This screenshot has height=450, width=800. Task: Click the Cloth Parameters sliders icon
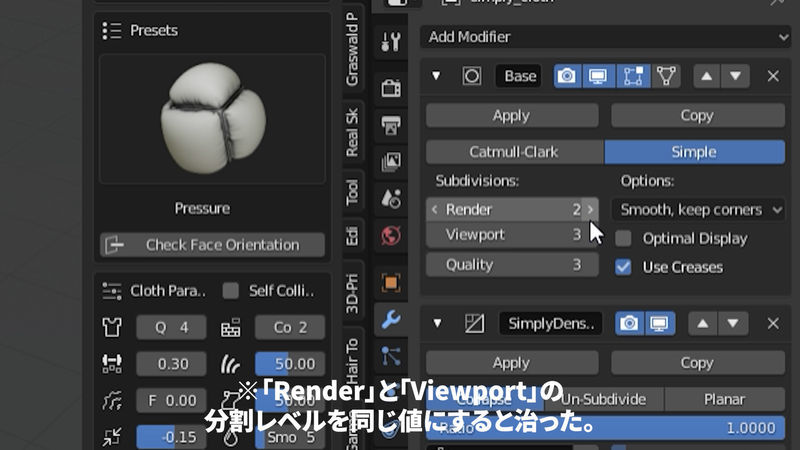tap(112, 291)
